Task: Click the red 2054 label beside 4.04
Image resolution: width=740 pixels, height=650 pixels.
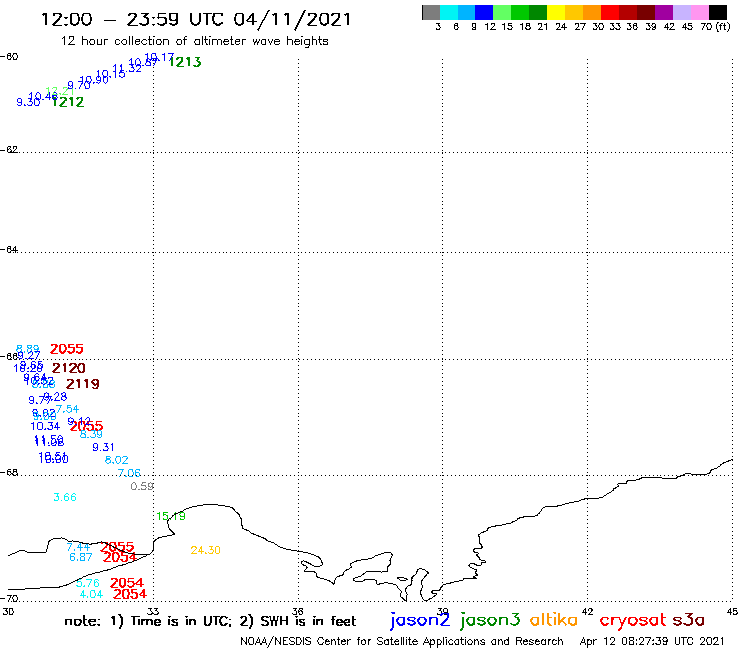Action: pyautogui.click(x=130, y=594)
